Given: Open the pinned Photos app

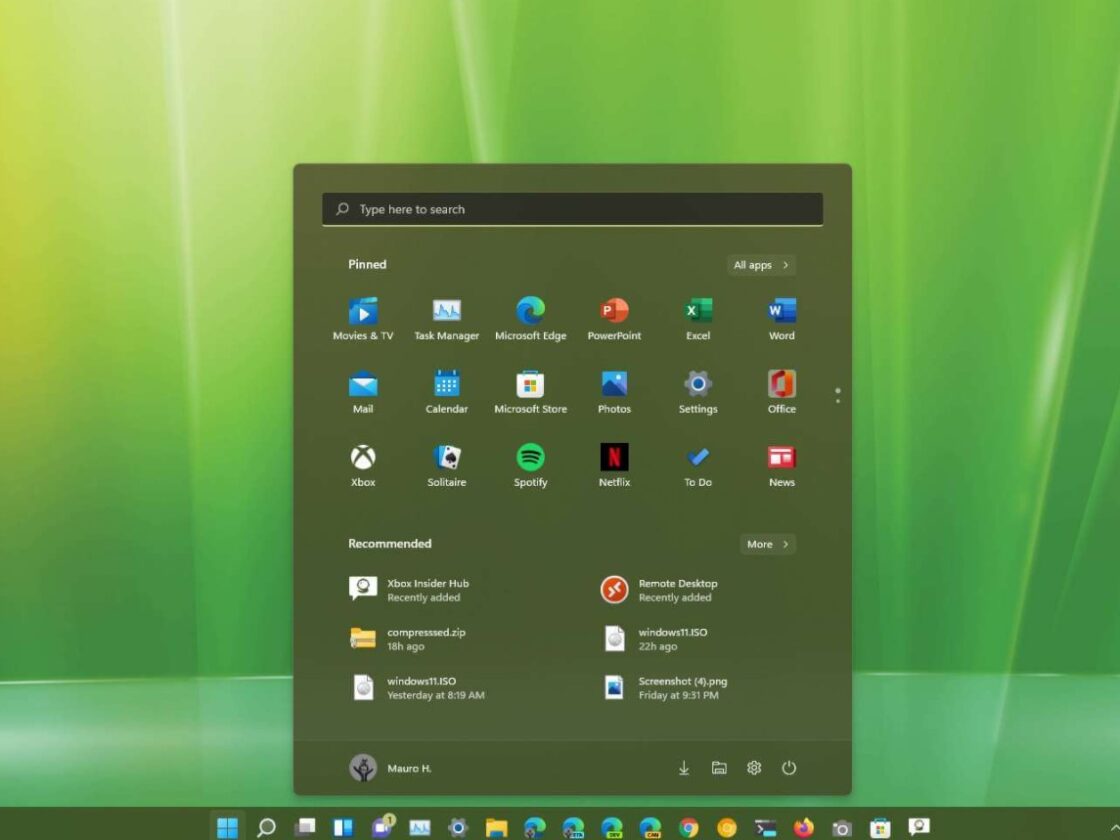Looking at the screenshot, I should (x=614, y=392).
